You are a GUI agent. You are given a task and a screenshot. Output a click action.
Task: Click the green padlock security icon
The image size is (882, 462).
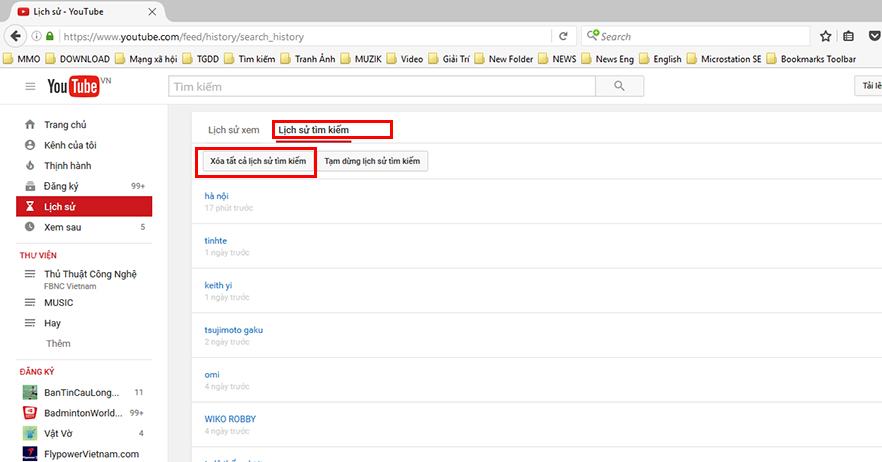pyautogui.click(x=50, y=36)
